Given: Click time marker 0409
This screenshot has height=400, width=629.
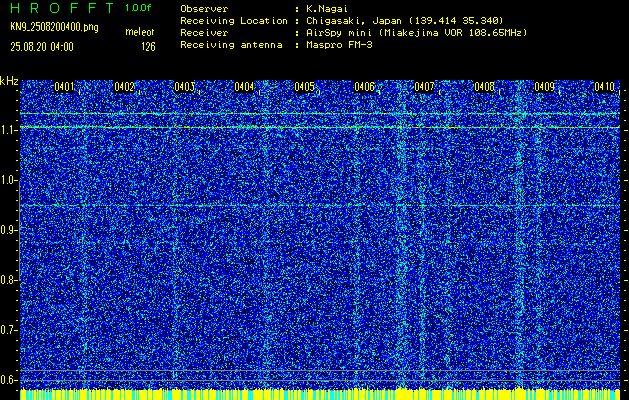Looking at the screenshot, I should coord(545,87).
